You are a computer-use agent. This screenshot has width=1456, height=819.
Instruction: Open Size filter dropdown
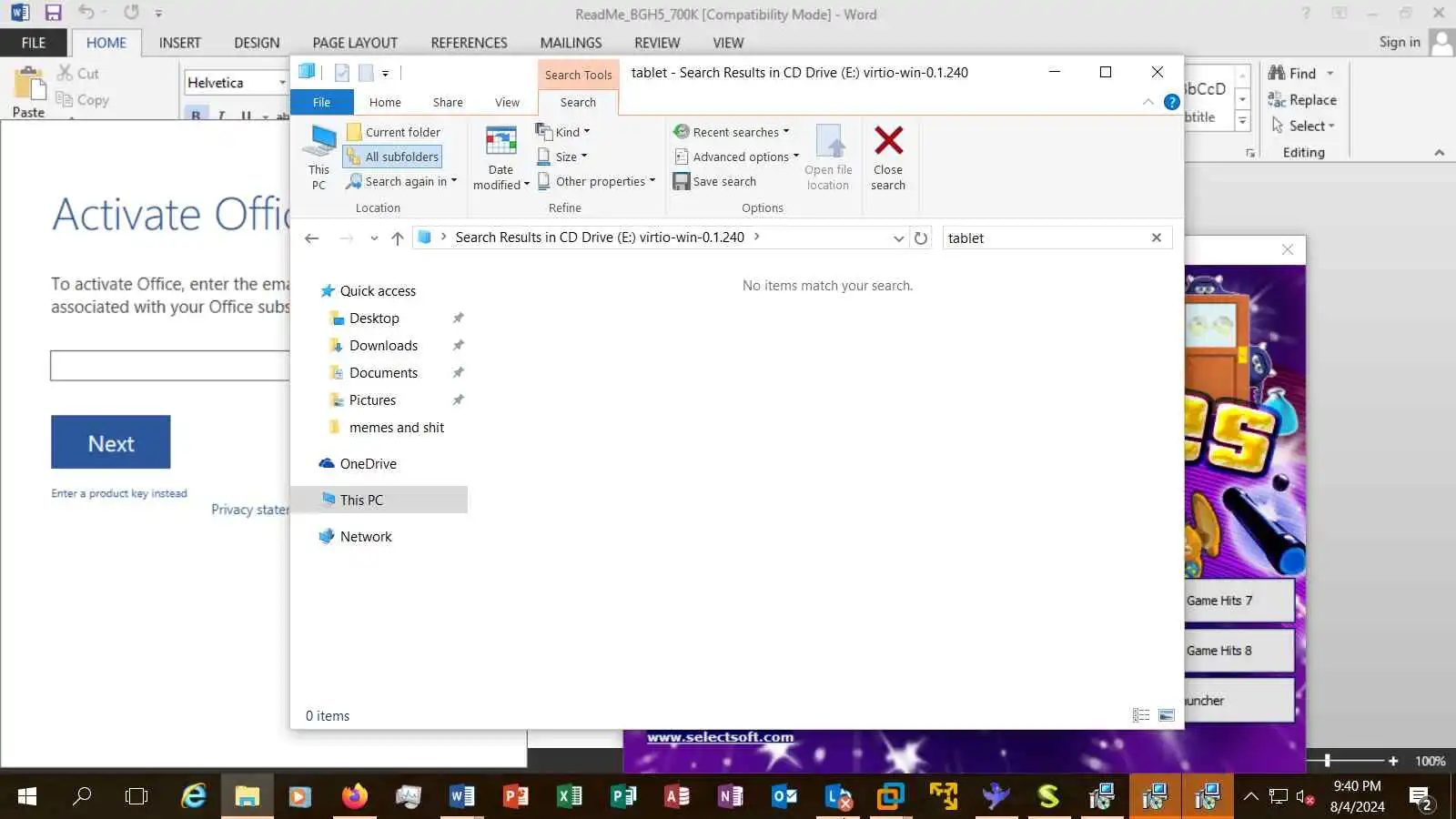561,157
